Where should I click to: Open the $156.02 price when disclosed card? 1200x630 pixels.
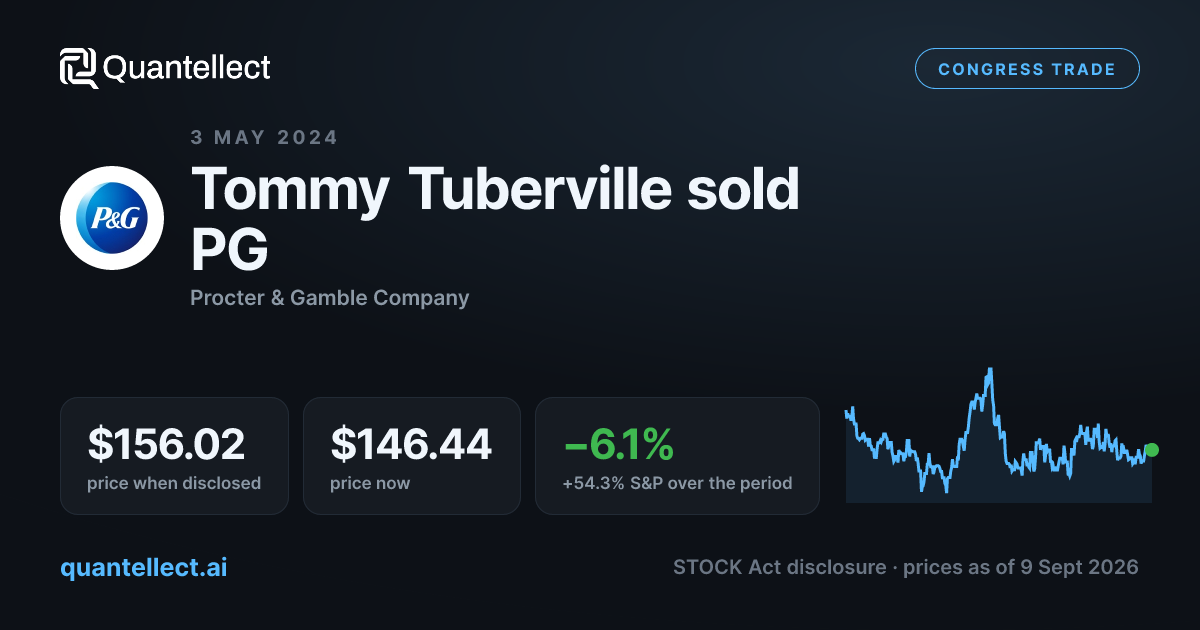174,456
